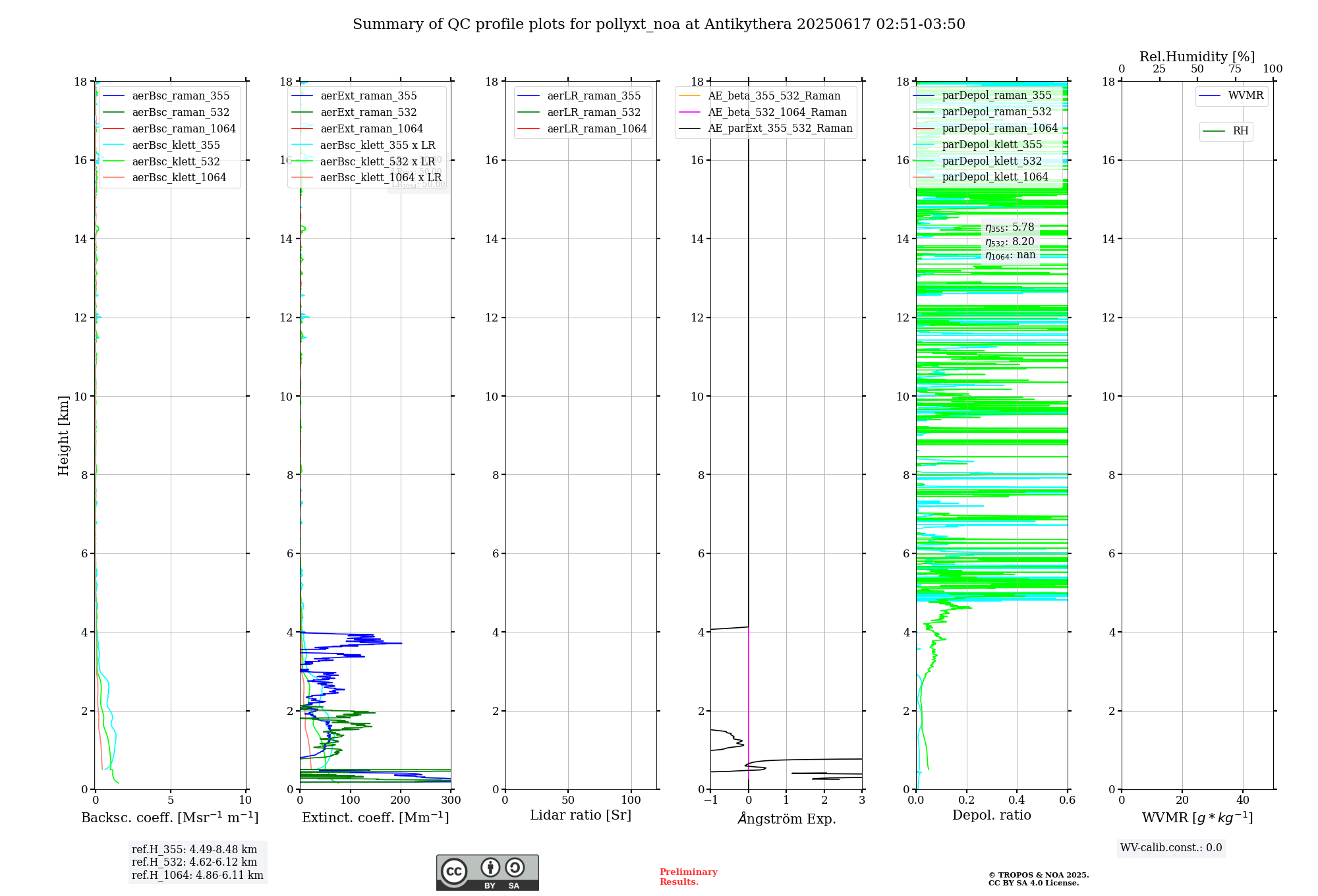The height and width of the screenshot is (896, 1318).
Task: Click the SA share-alike icon
Action: tap(515, 867)
